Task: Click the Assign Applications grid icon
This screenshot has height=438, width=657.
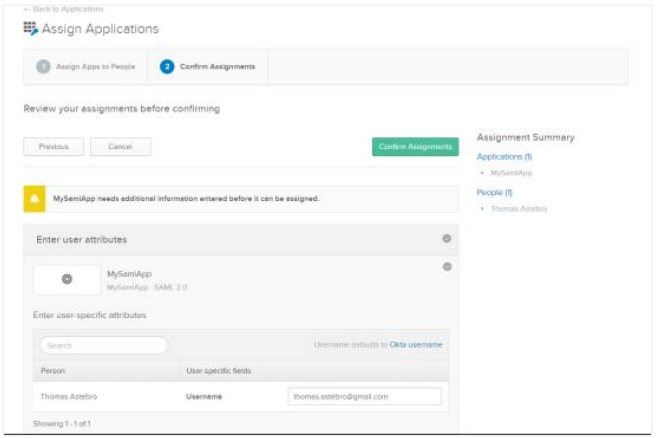Action: coord(31,29)
